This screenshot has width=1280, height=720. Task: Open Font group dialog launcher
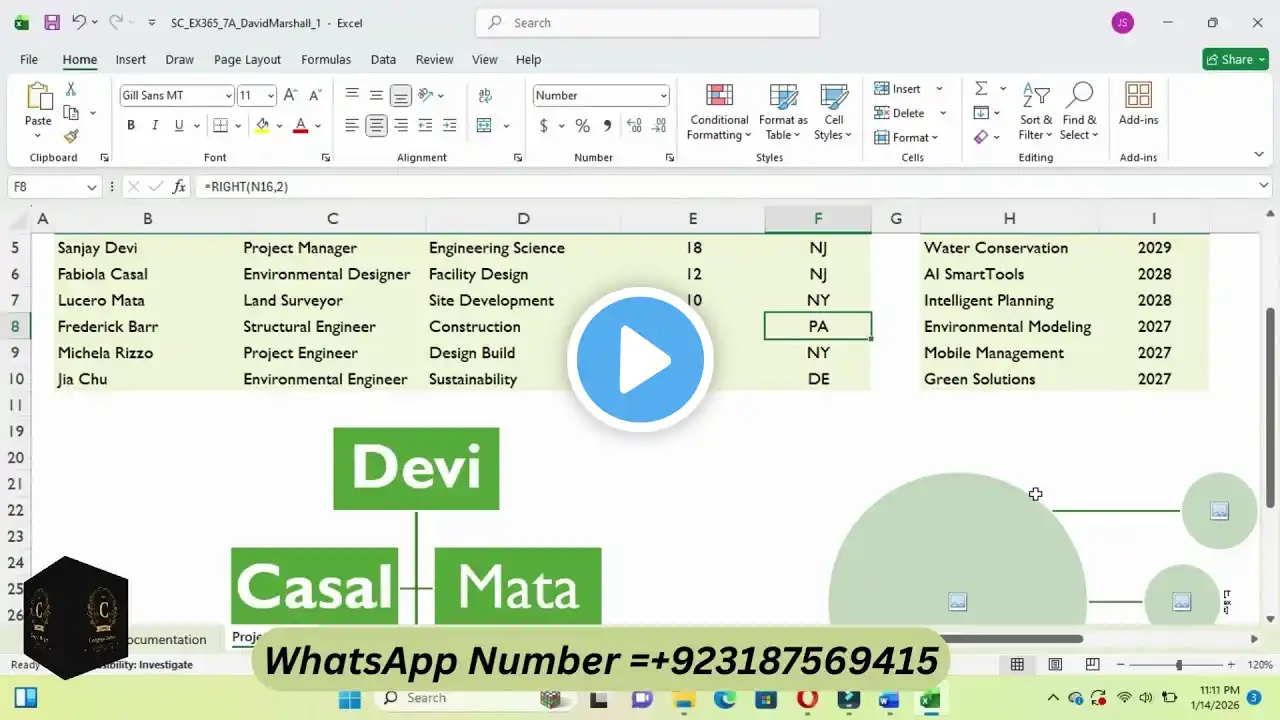click(x=325, y=158)
